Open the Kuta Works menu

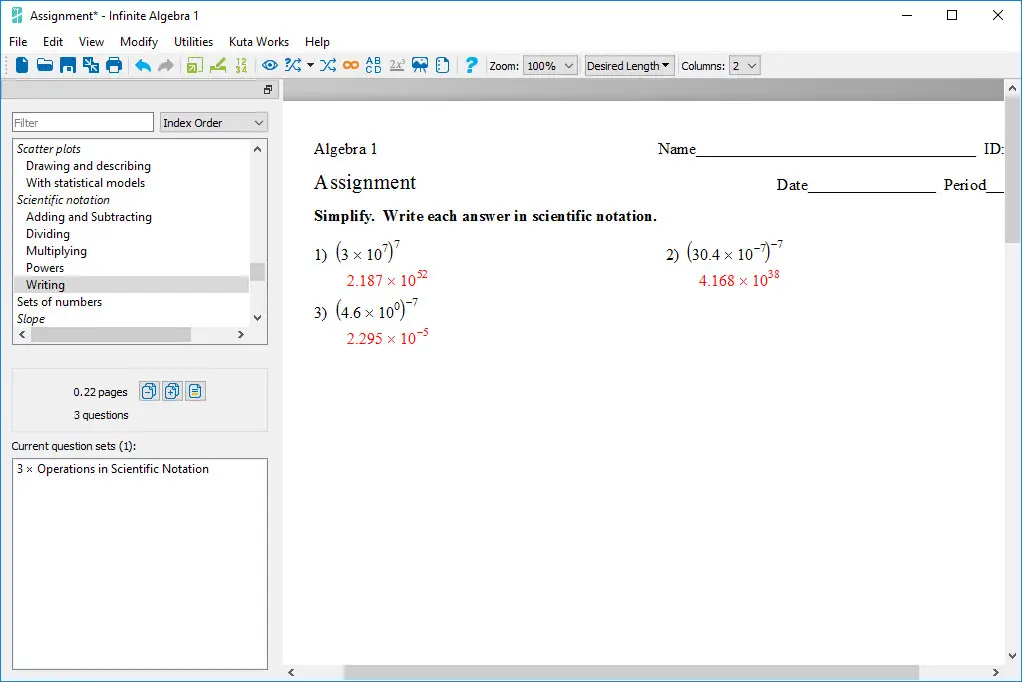259,42
